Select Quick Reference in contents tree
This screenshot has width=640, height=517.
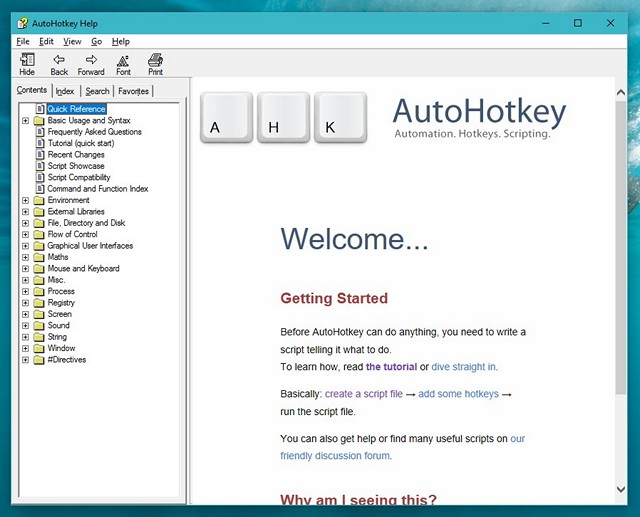(76, 109)
